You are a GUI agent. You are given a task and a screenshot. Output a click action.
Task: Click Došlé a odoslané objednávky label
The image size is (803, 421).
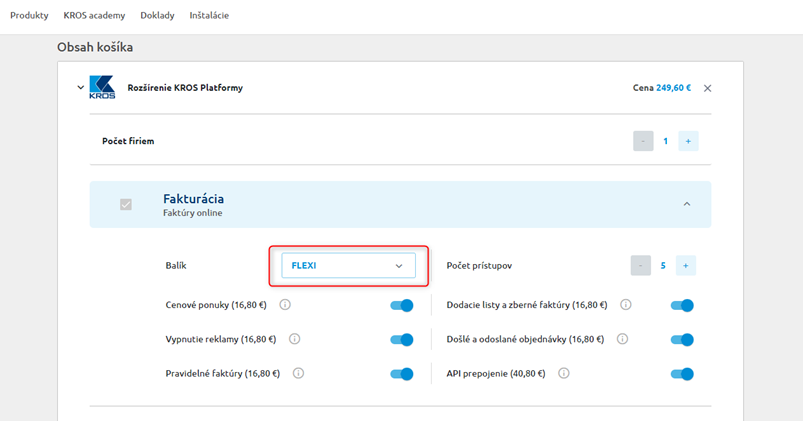(525, 339)
